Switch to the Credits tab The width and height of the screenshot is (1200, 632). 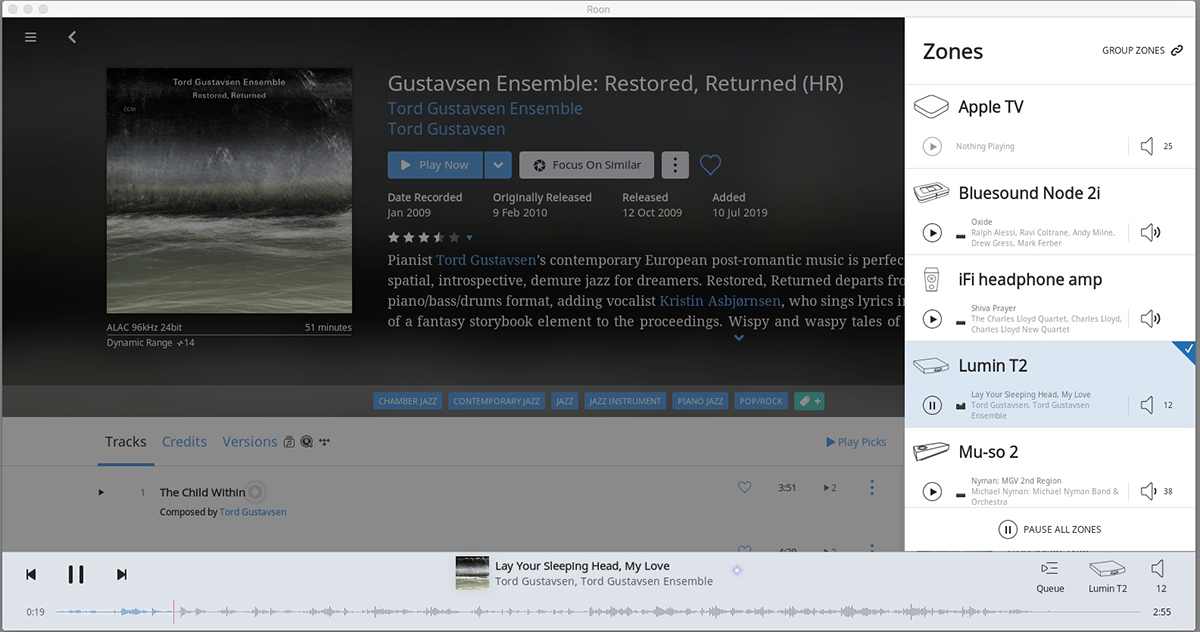[184, 442]
